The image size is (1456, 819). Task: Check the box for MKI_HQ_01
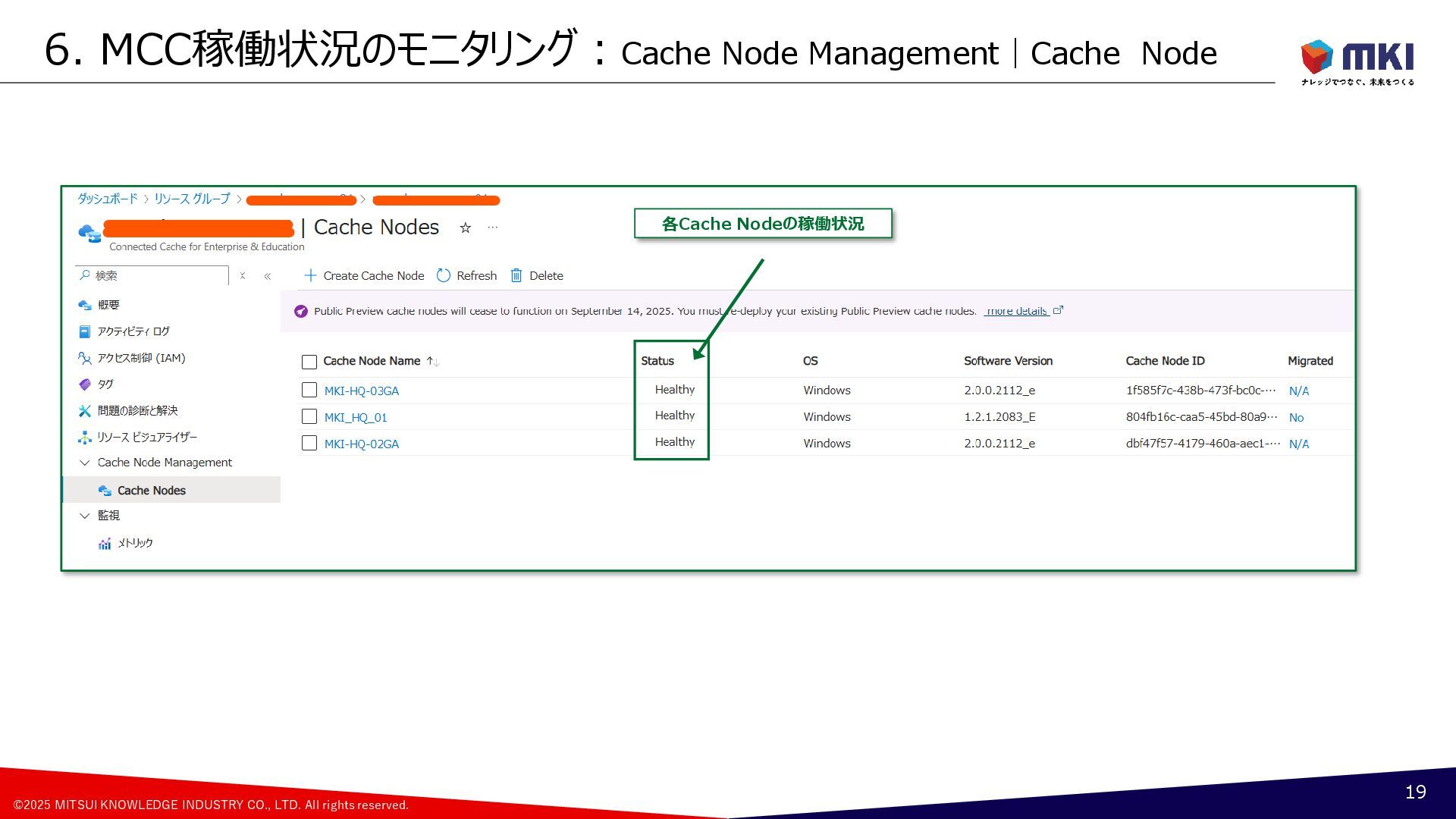pos(309,416)
